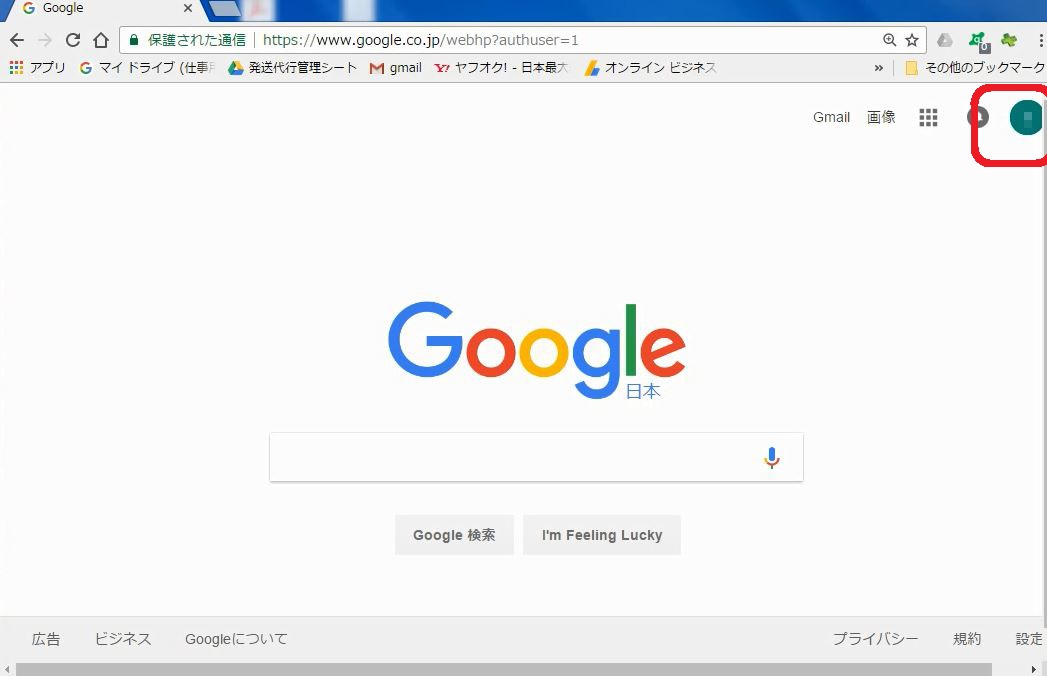Open the 設定 footer link

tap(1029, 639)
